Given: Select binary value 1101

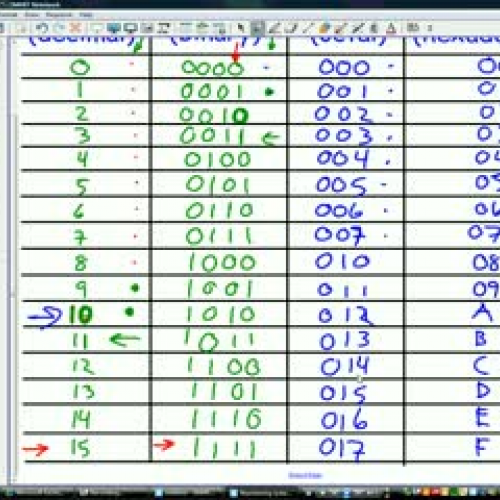Looking at the screenshot, I should coord(224,391).
